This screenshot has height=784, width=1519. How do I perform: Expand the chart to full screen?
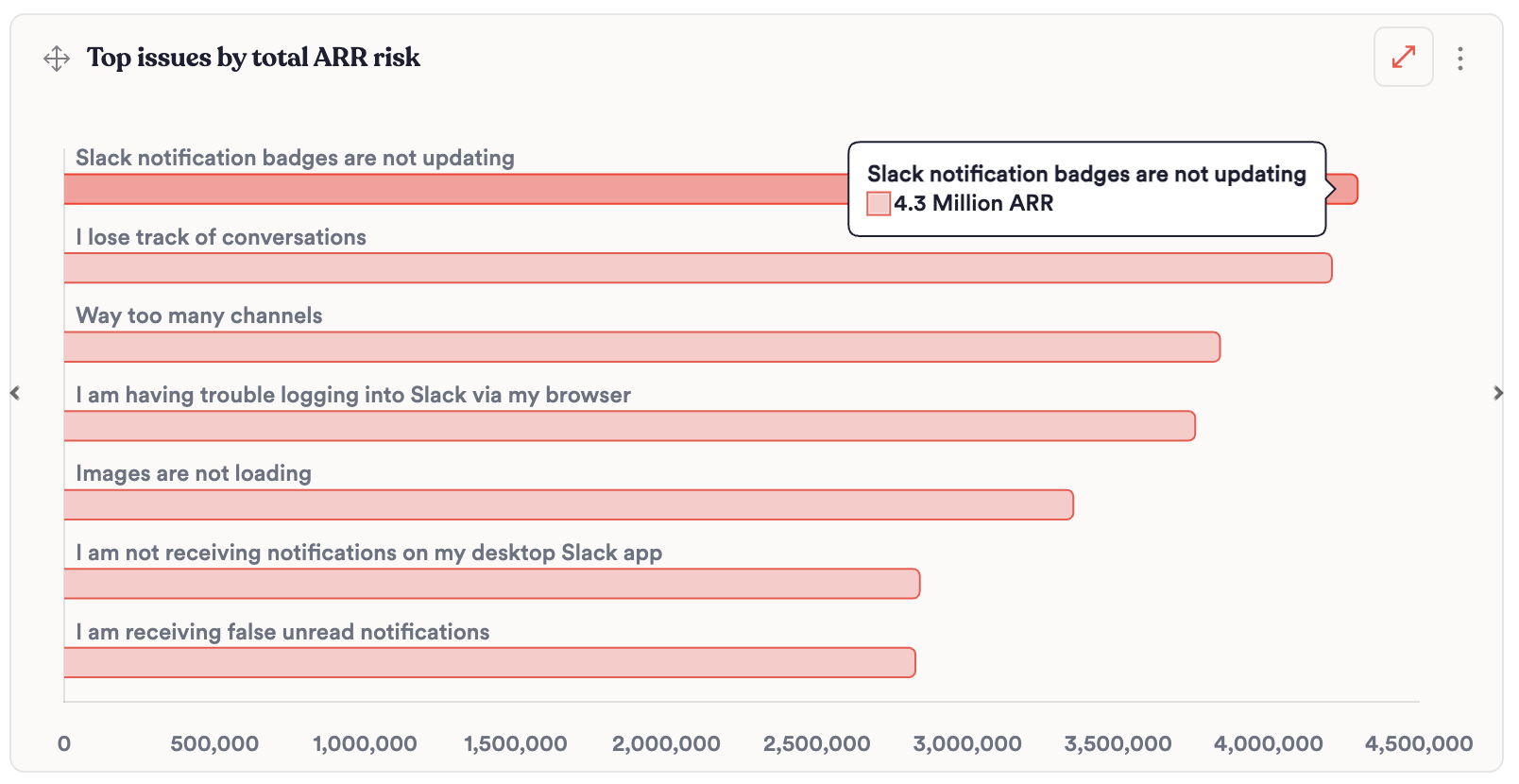tap(1403, 58)
